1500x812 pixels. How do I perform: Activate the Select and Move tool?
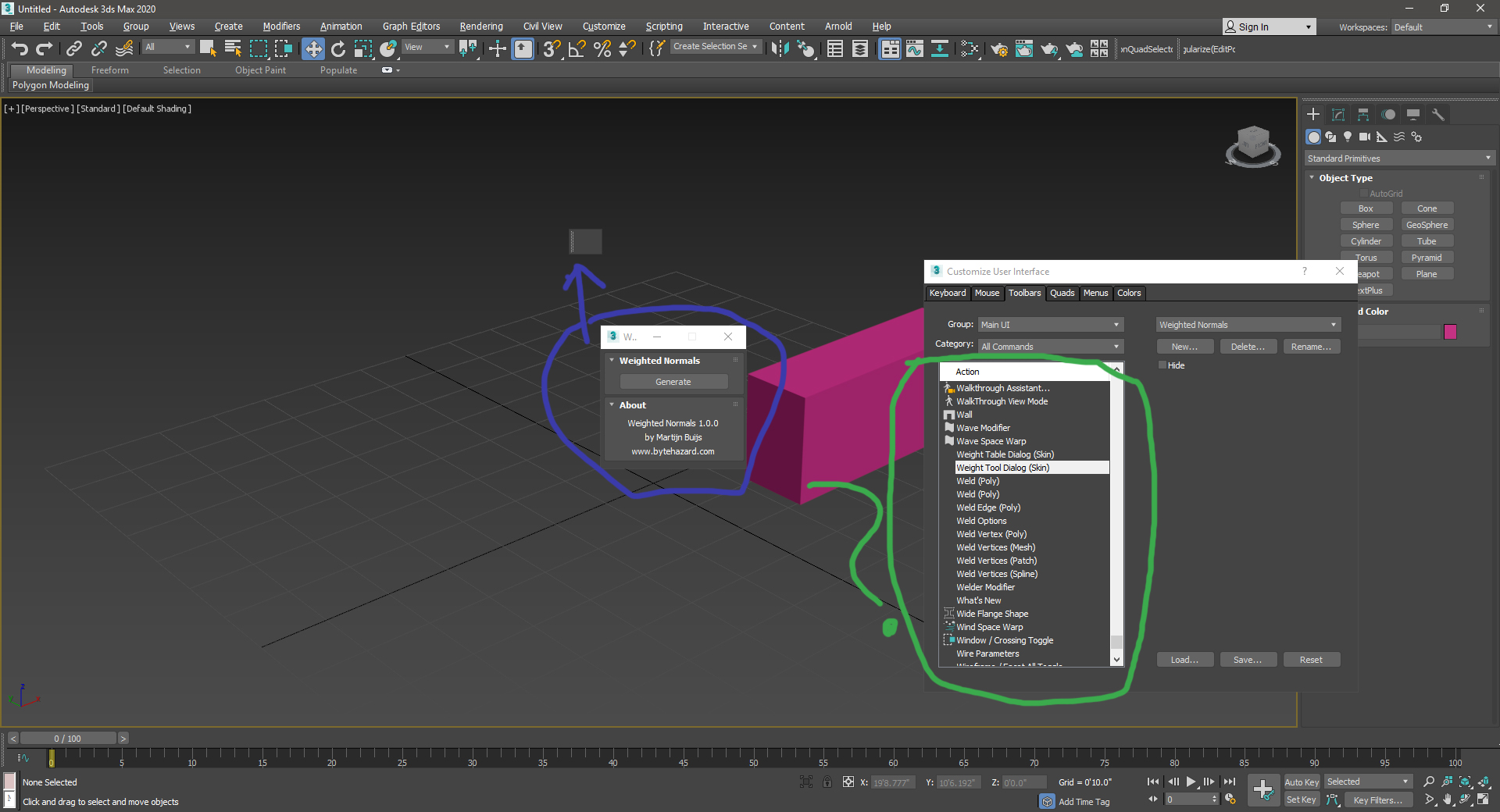click(312, 49)
